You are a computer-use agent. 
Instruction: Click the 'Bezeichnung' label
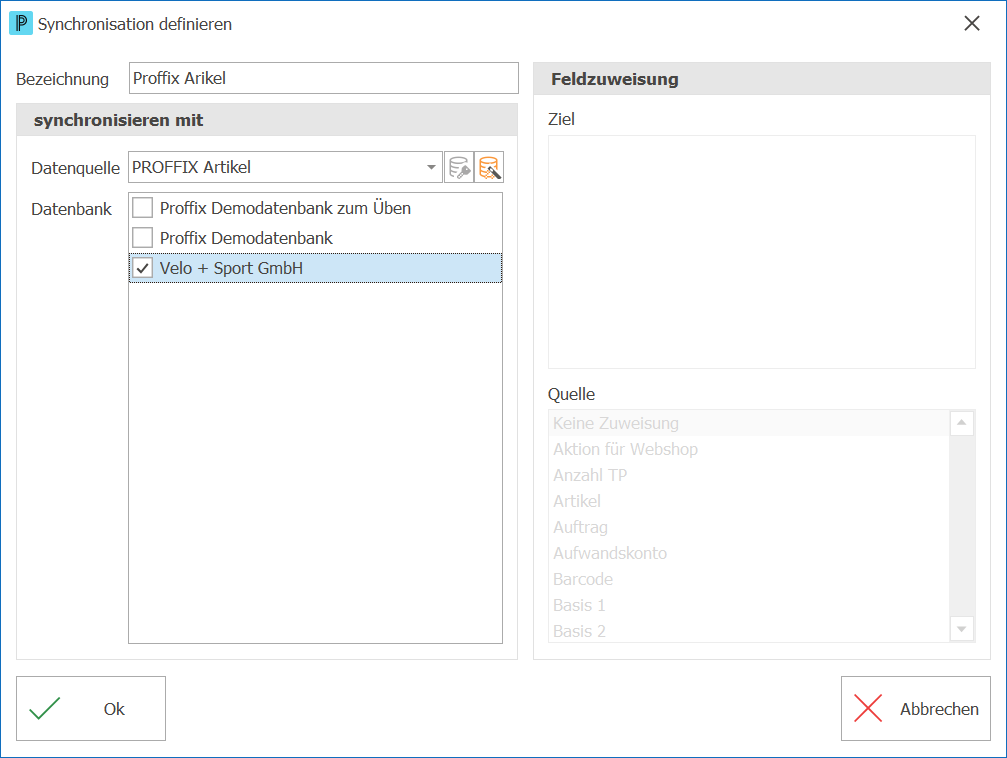point(62,79)
